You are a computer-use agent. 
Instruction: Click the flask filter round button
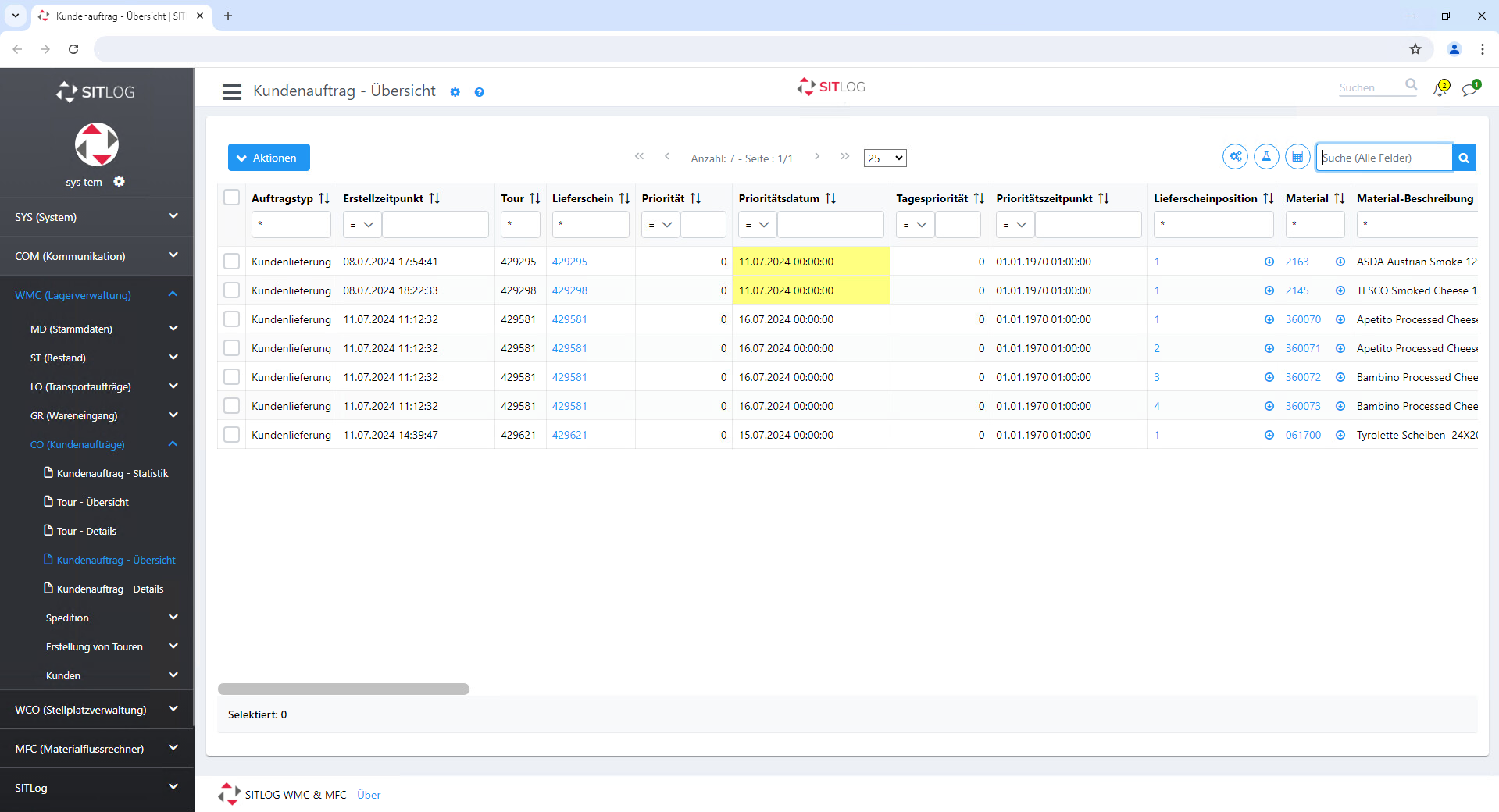click(x=1266, y=157)
